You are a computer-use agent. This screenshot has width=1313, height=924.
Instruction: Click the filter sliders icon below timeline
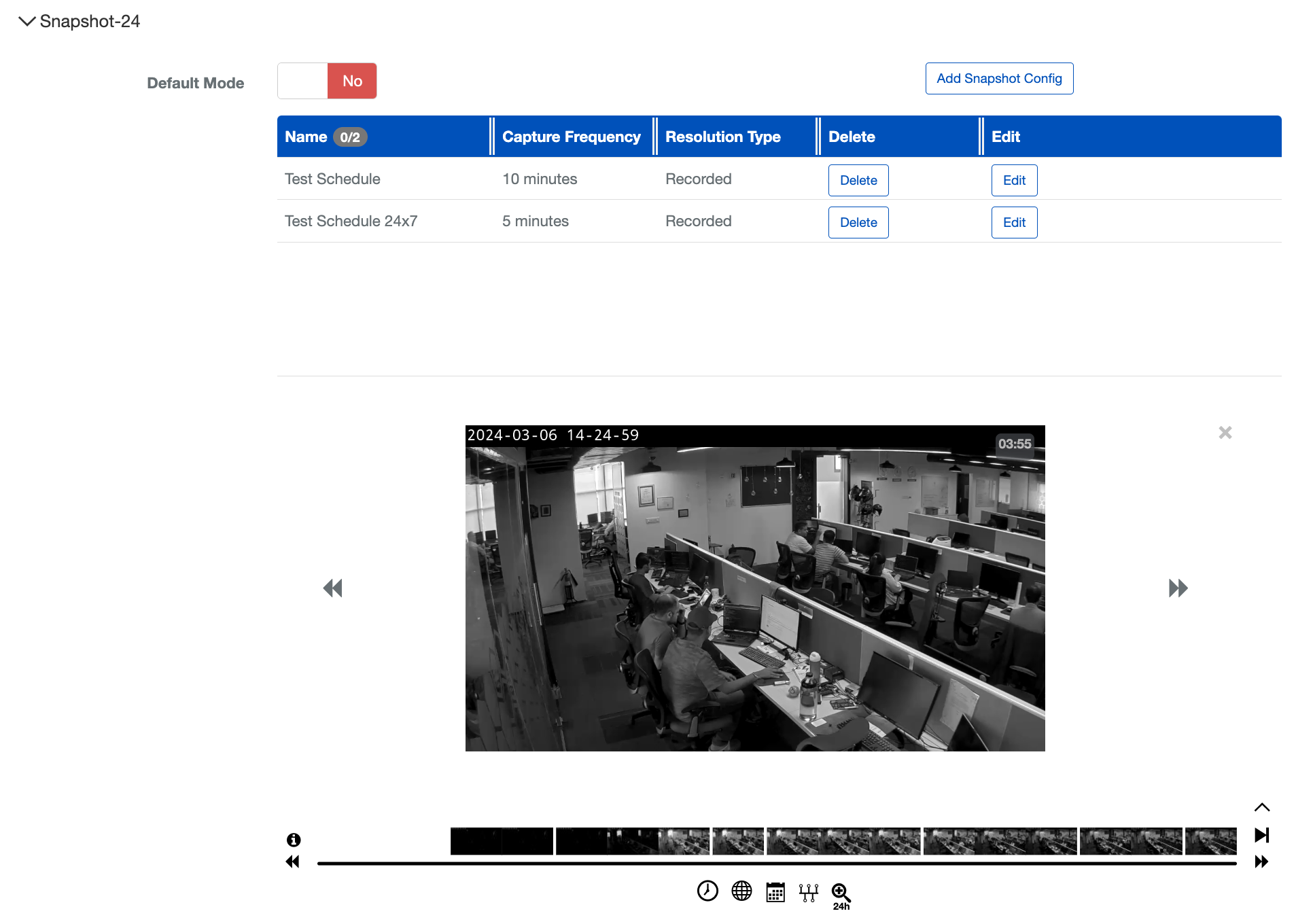[808, 892]
